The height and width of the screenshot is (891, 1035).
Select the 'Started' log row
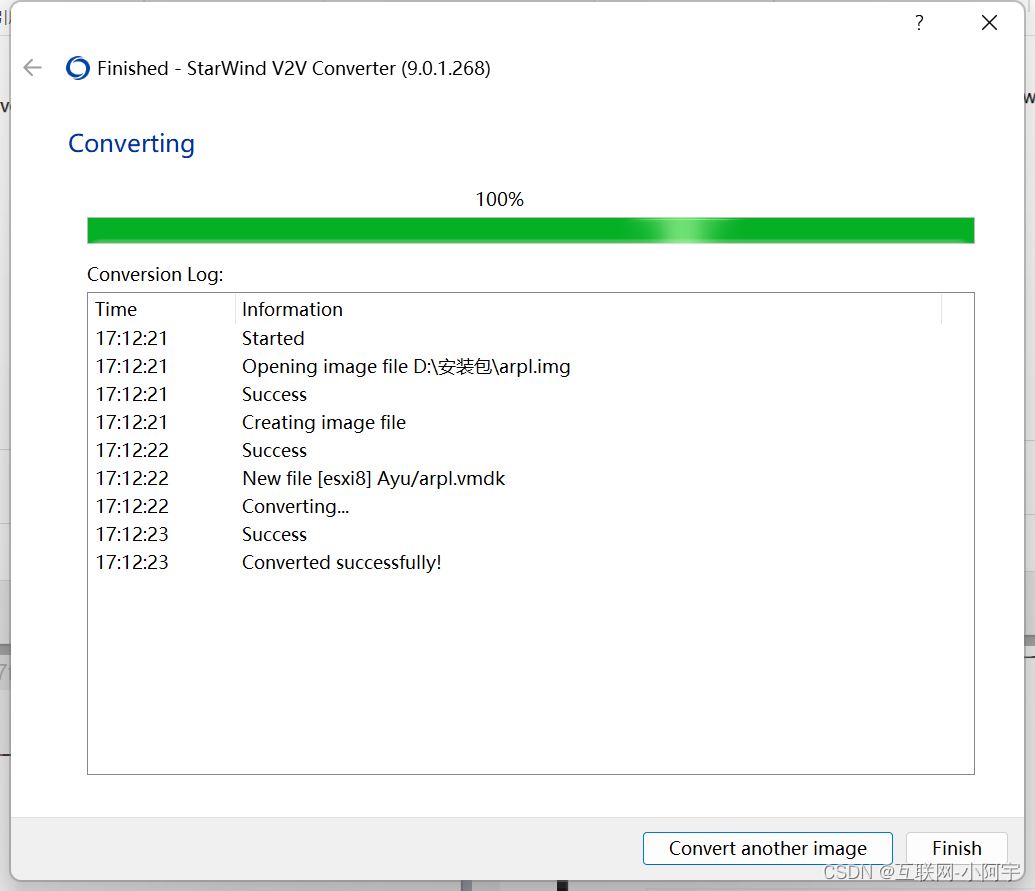[531, 339]
